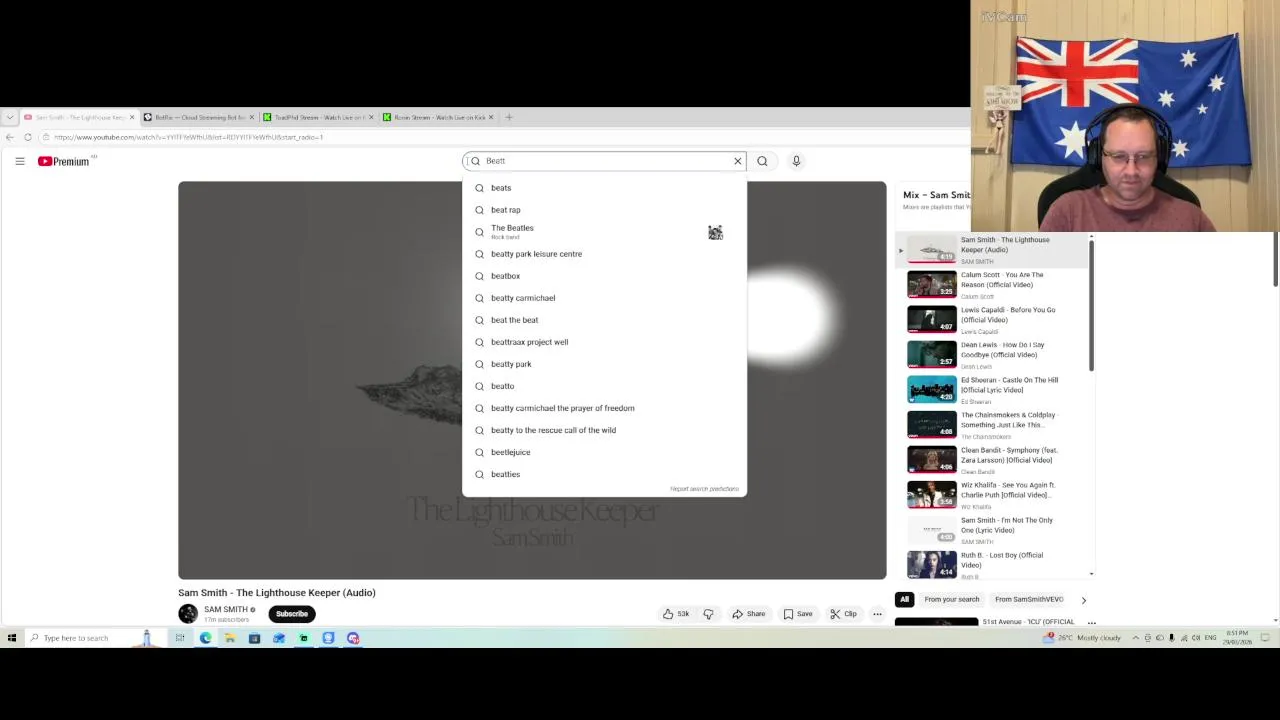Expand the browser tab search dropdown arrow

10,118
